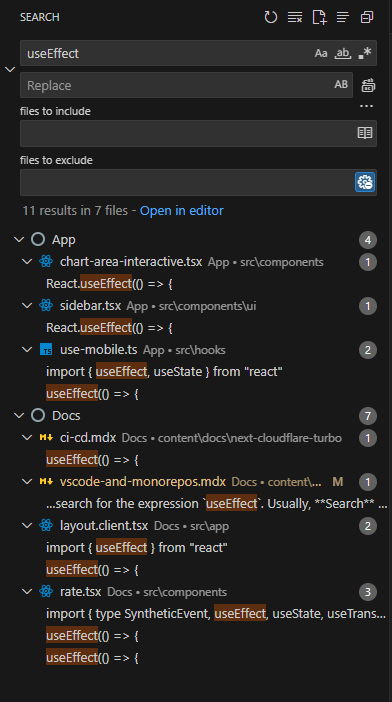The image size is (392, 702).
Task: Open rate.tsx file entry
Action: tap(81, 592)
